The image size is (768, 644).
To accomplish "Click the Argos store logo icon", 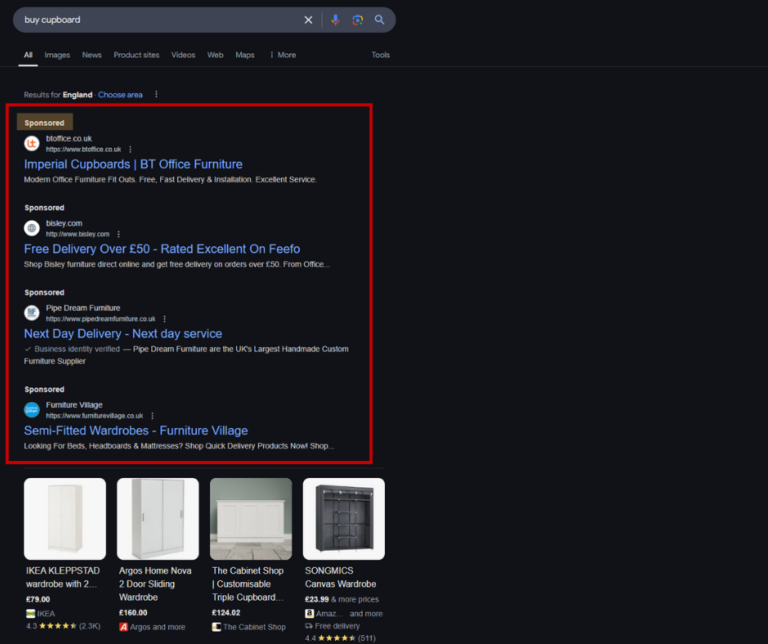I will [x=123, y=627].
